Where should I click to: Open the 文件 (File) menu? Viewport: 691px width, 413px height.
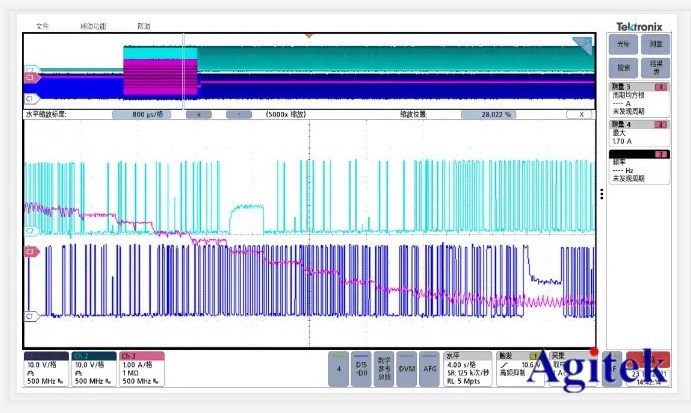pyautogui.click(x=43, y=25)
